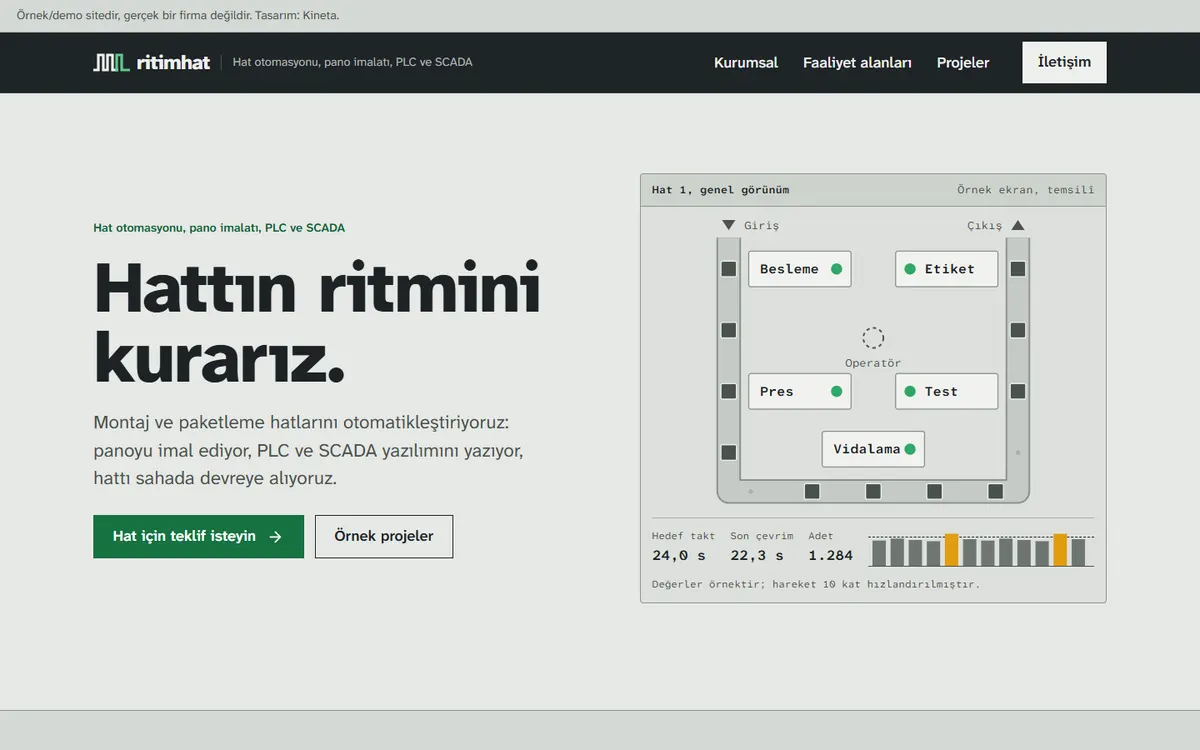Click the İletişim button in header
Viewport: 1200px width, 750px height.
(1064, 62)
